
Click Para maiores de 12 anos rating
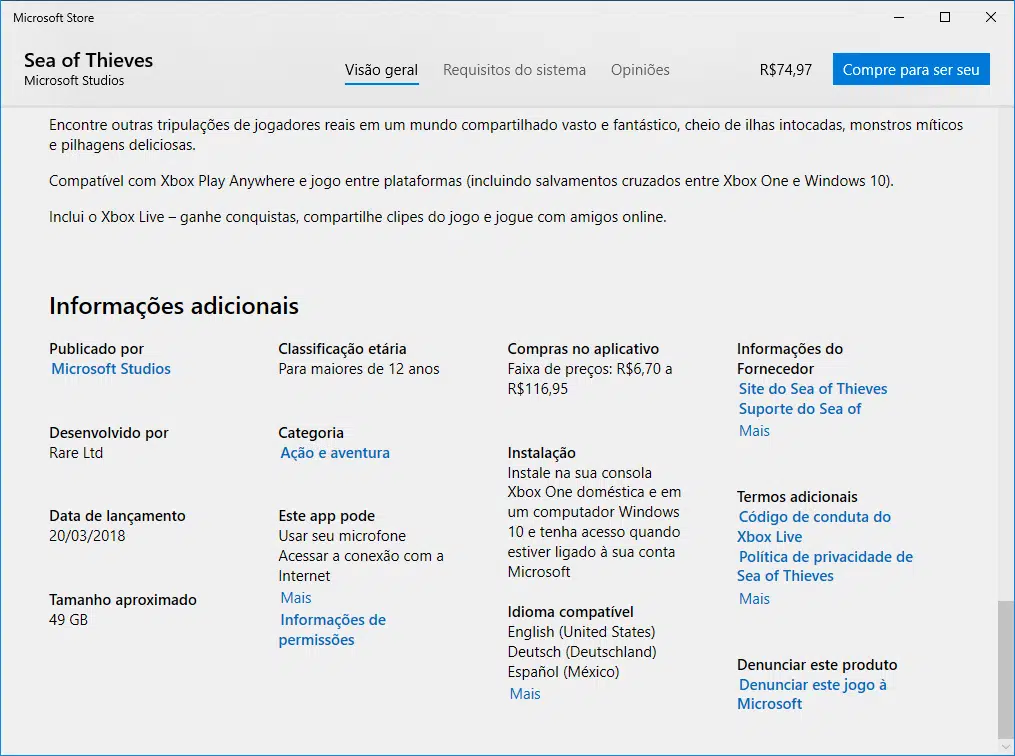(x=359, y=369)
